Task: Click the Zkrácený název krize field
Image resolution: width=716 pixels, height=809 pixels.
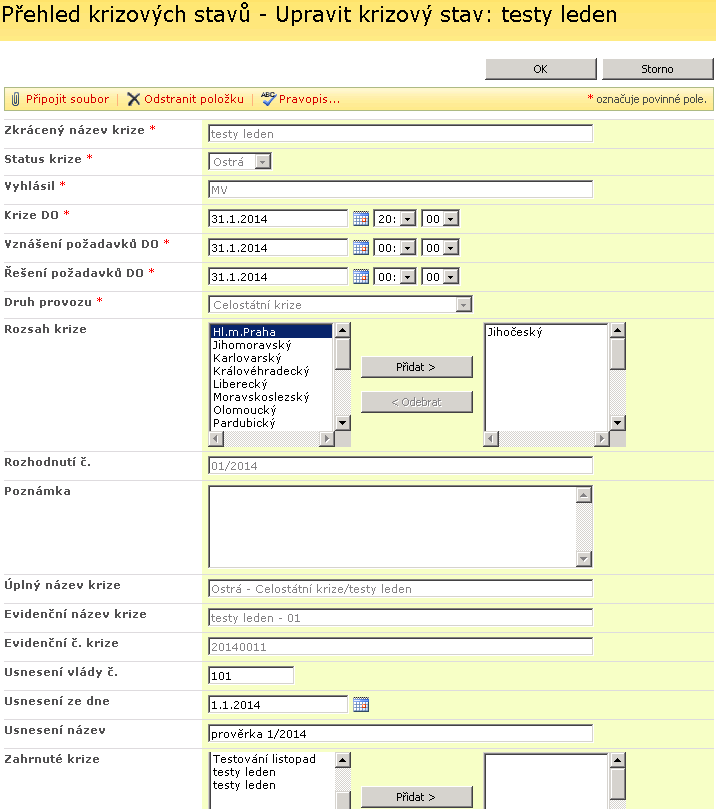Action: click(401, 133)
